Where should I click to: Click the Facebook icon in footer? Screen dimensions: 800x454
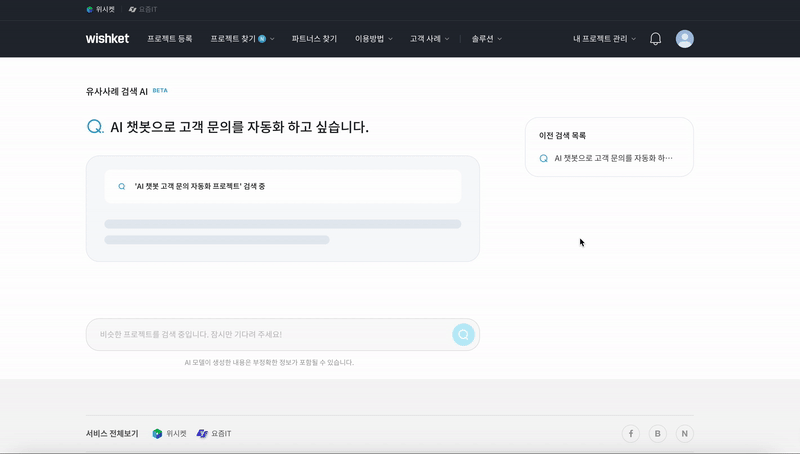(631, 433)
